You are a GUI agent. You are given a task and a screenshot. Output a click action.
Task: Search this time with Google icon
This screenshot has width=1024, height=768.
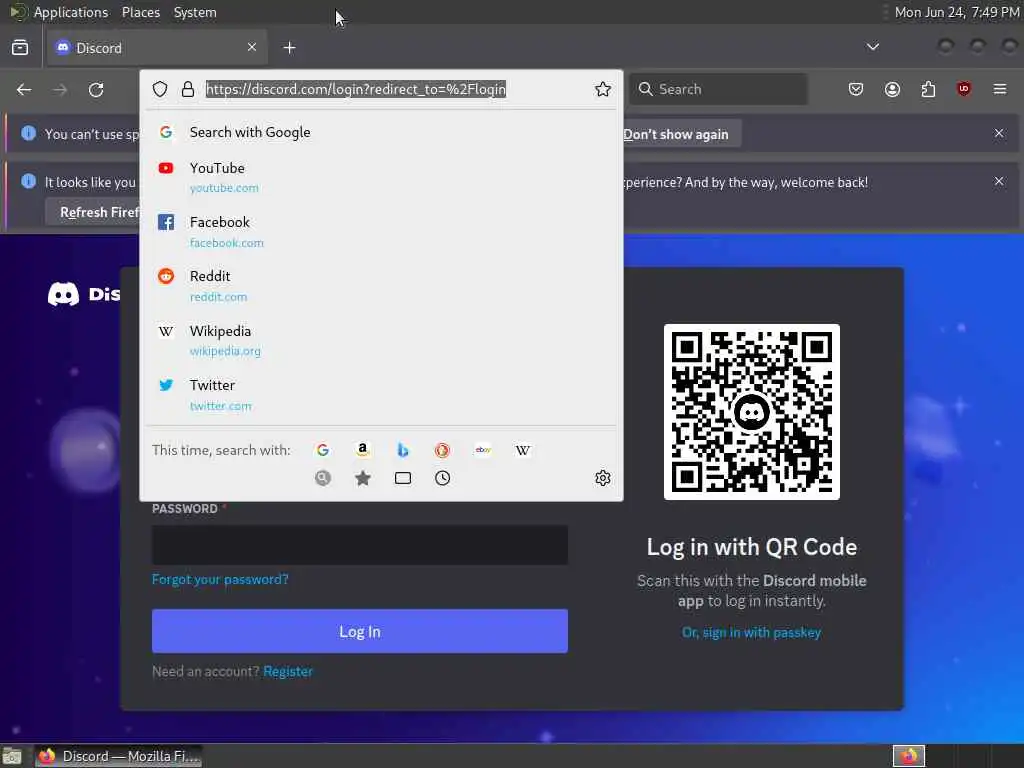pyautogui.click(x=323, y=450)
